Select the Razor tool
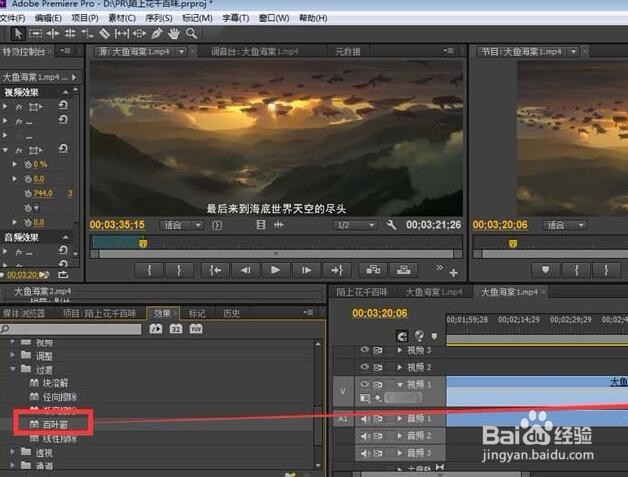This screenshot has width=628, height=477. point(105,34)
